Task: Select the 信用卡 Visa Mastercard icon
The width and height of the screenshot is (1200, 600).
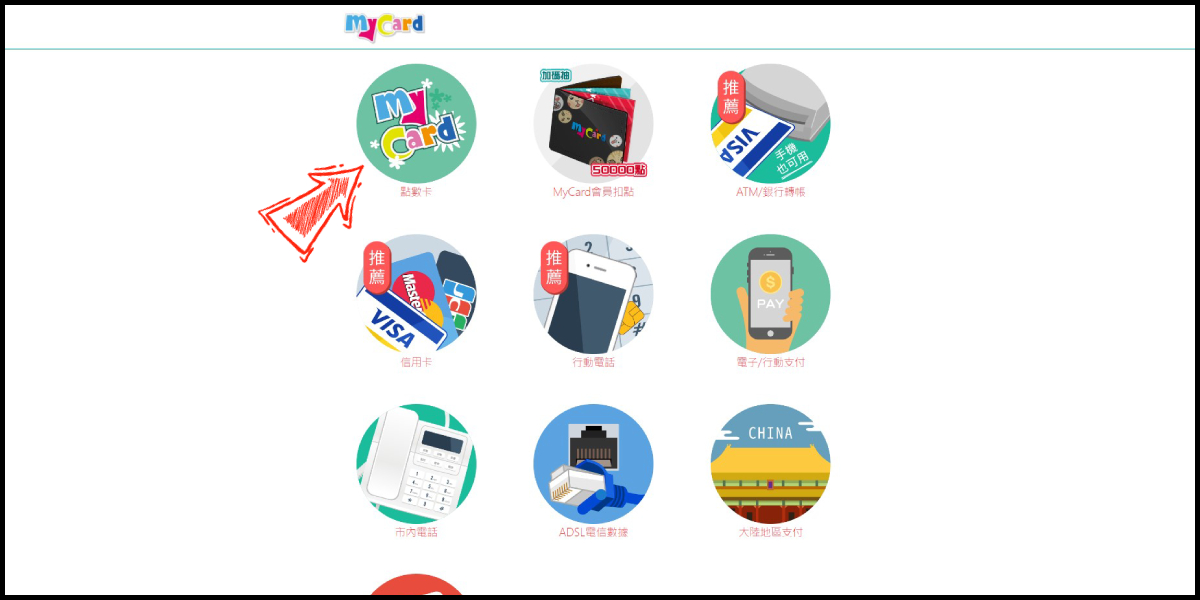Action: 416,294
